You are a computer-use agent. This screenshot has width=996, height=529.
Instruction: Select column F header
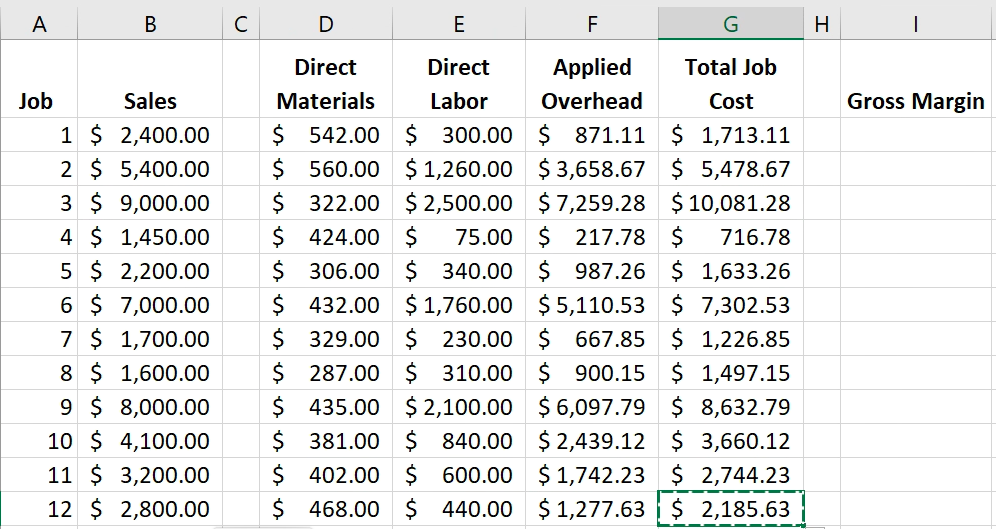tap(592, 24)
